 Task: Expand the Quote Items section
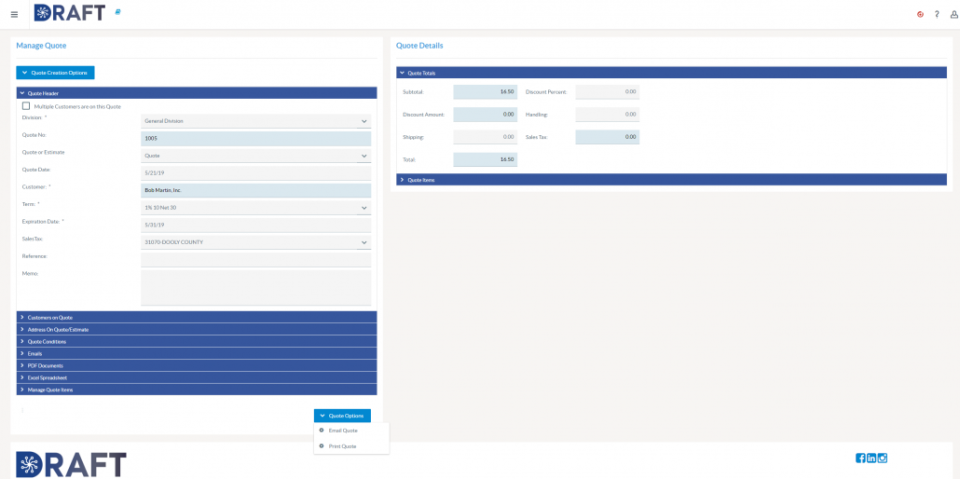tap(672, 179)
